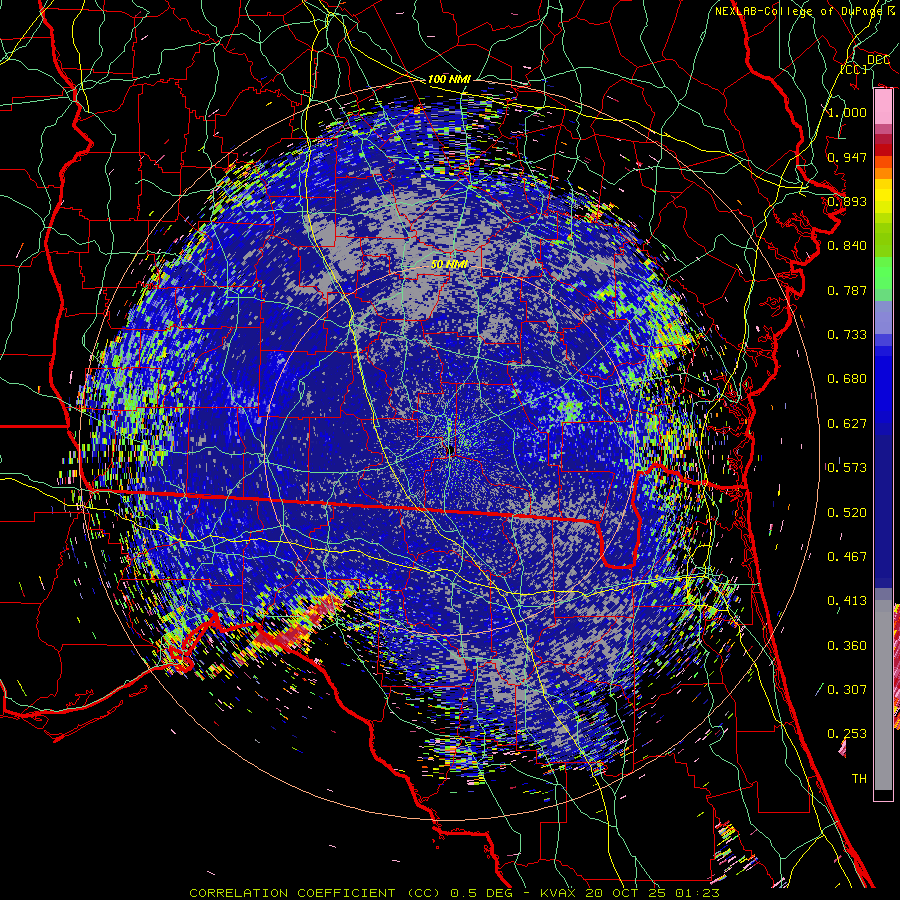
Task: Click the 0.787 value on the color scale
Action: [847, 290]
